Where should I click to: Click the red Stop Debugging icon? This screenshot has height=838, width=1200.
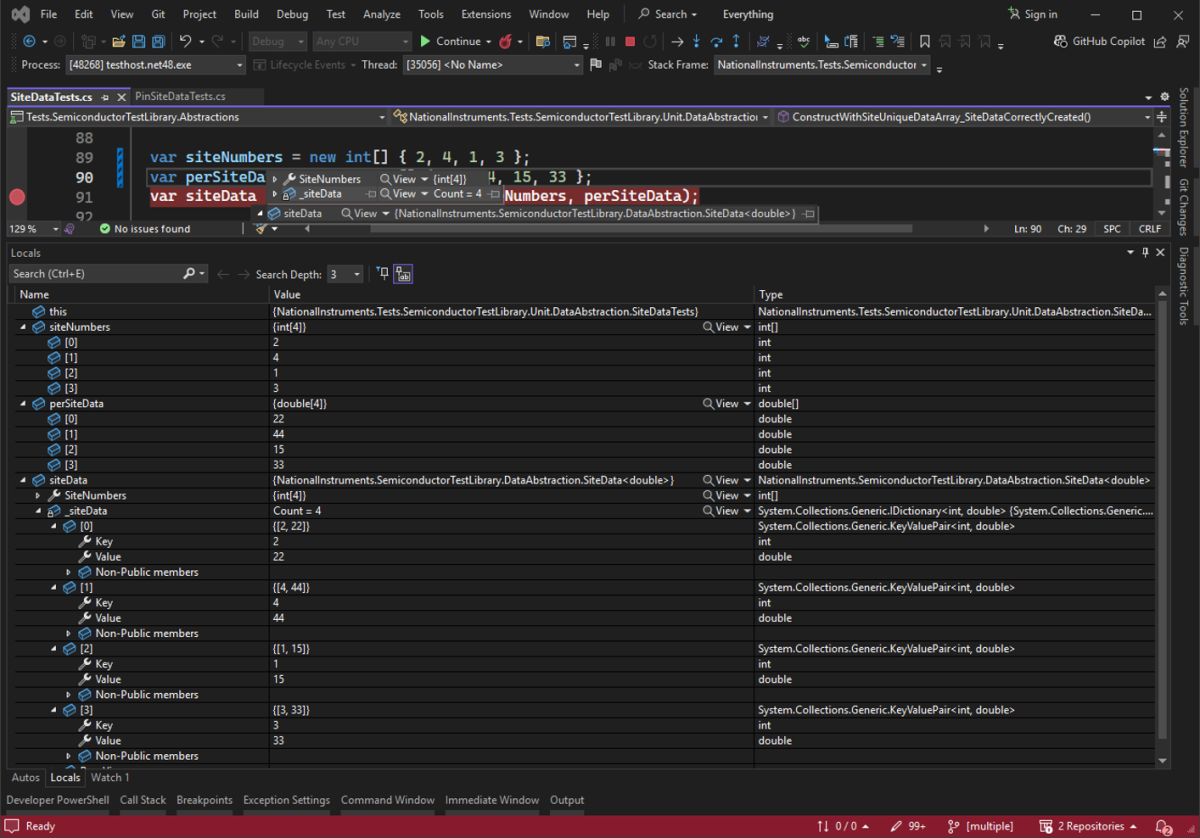click(x=630, y=41)
